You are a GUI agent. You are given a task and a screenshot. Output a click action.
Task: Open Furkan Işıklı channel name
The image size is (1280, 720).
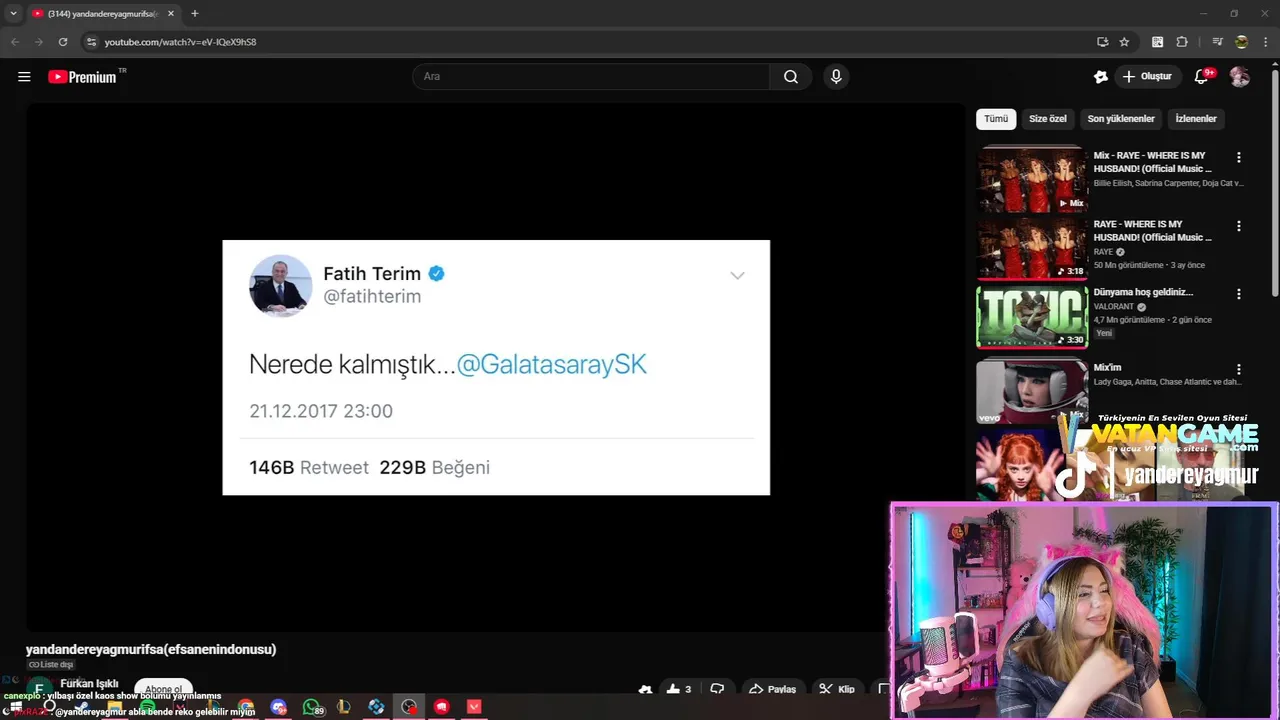tap(89, 684)
